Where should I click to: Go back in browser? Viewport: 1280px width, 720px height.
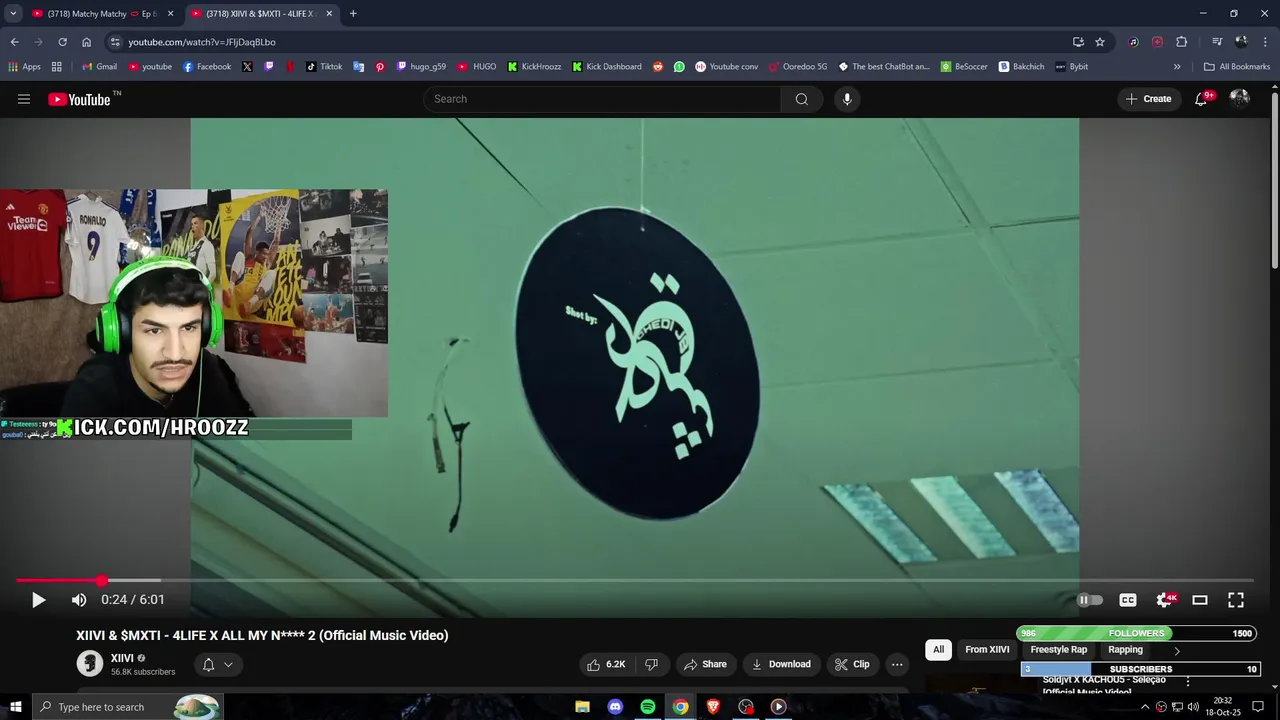pos(14,42)
